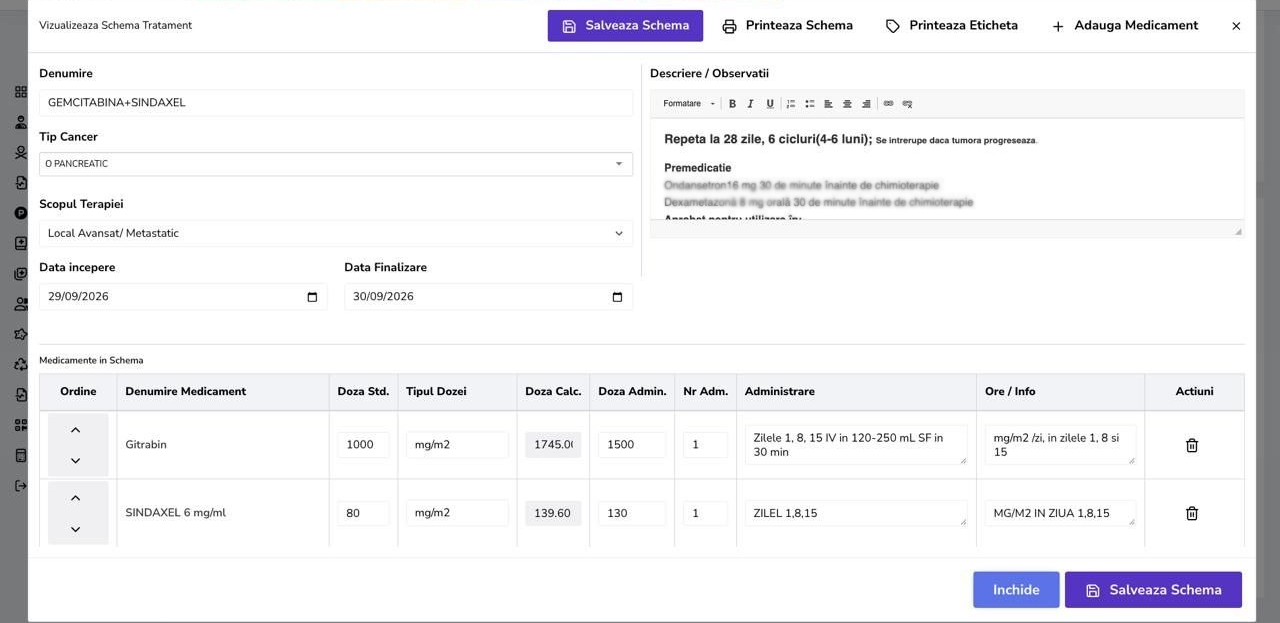
Task: Expand the Scopul Terapiei select box
Action: [x=336, y=233]
